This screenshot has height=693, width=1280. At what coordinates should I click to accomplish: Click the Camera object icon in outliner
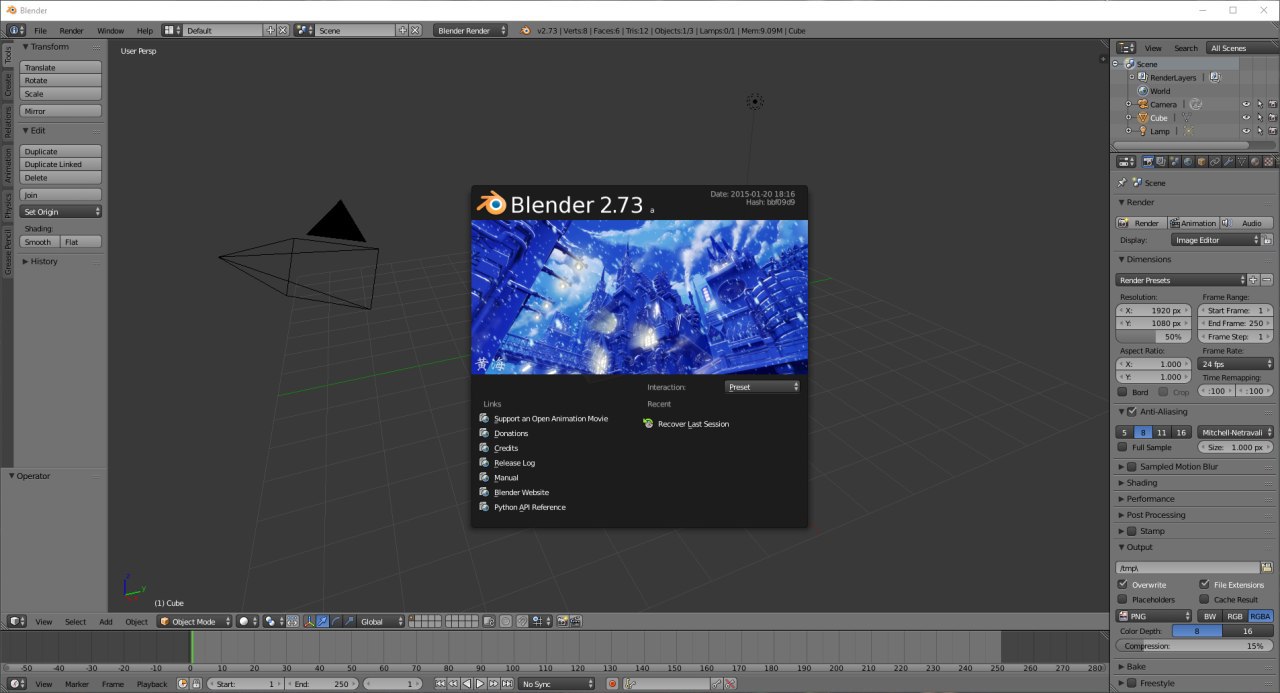click(x=1142, y=104)
